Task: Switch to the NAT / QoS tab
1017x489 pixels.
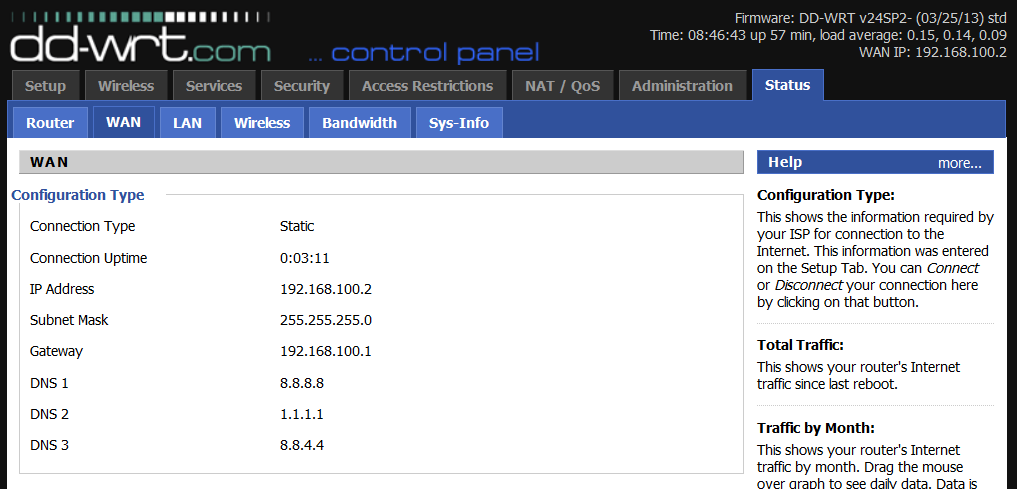Action: (x=562, y=86)
